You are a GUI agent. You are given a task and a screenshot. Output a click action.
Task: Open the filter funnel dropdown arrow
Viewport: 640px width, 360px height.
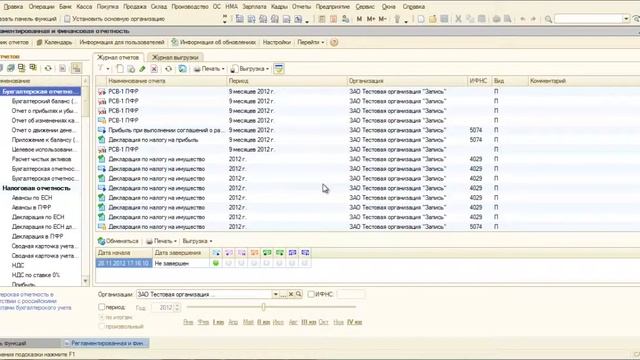click(108, 69)
